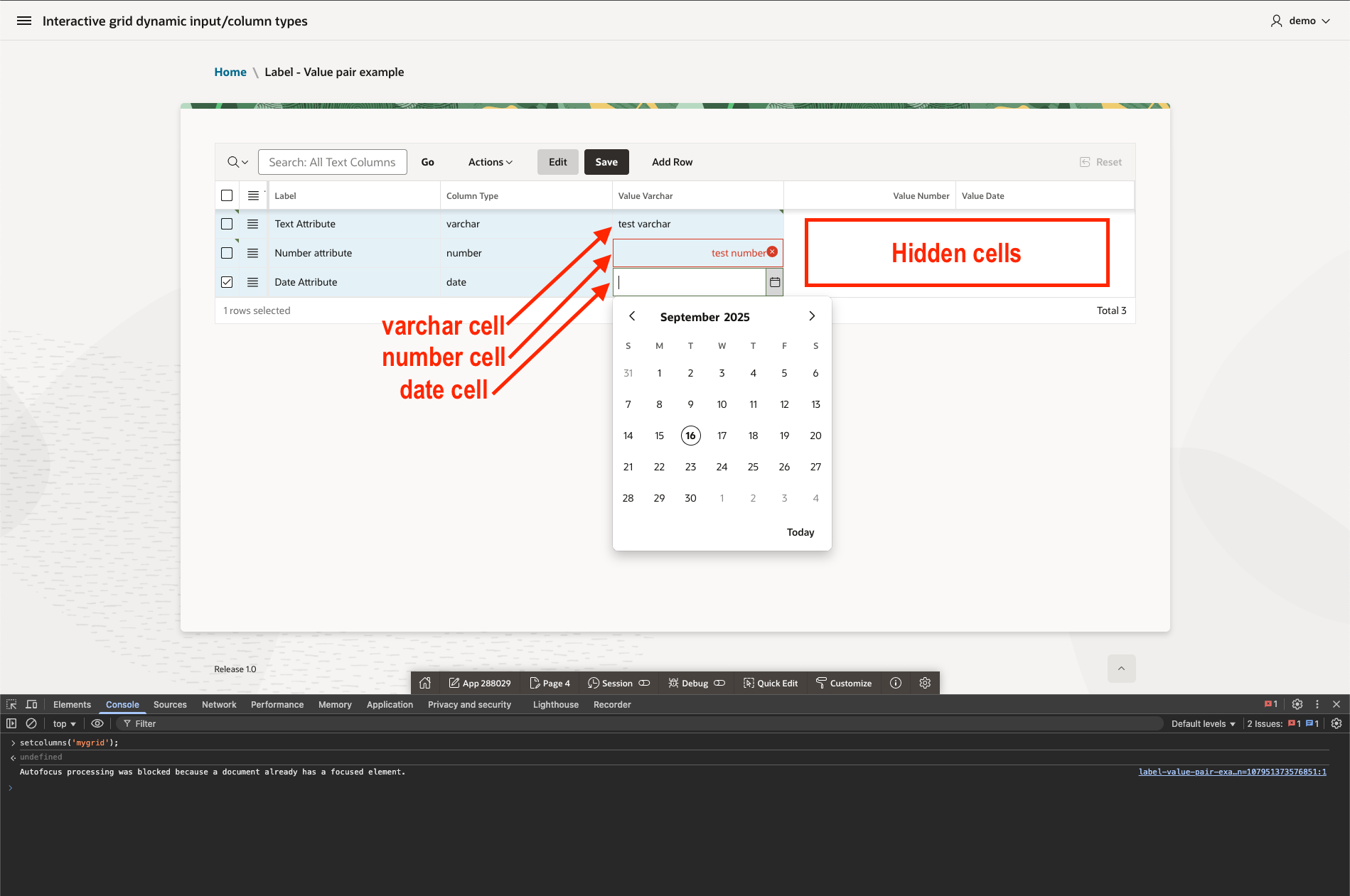Open the Elements devtools tab
Viewport: 1350px width, 896px height.
tap(72, 704)
